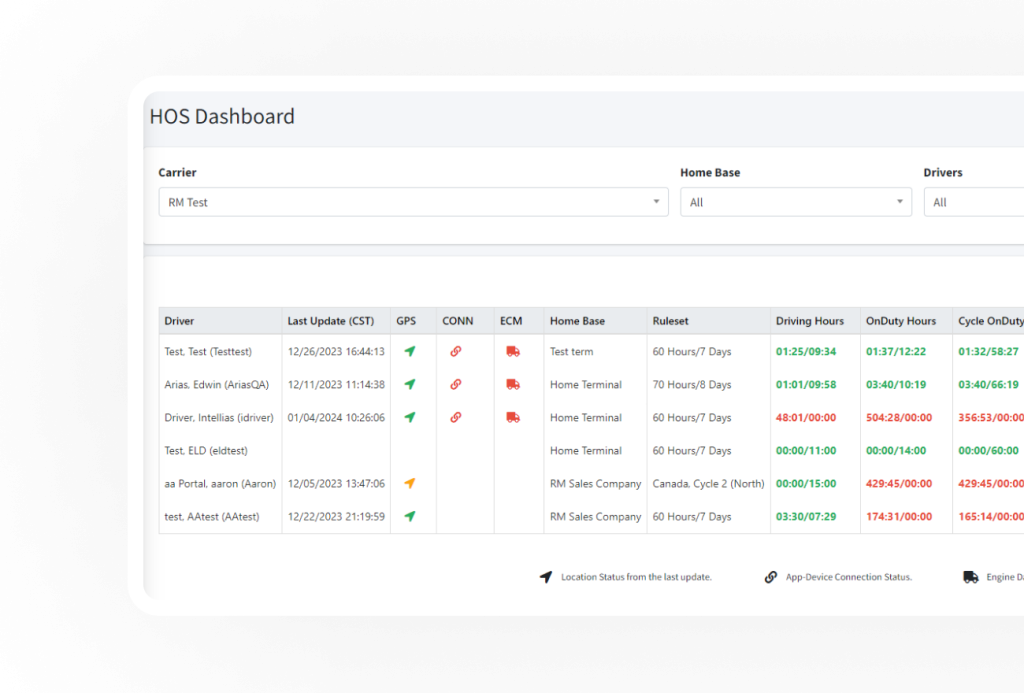
Task: Click the Engine Data truck icon in the legend
Action: [x=970, y=577]
